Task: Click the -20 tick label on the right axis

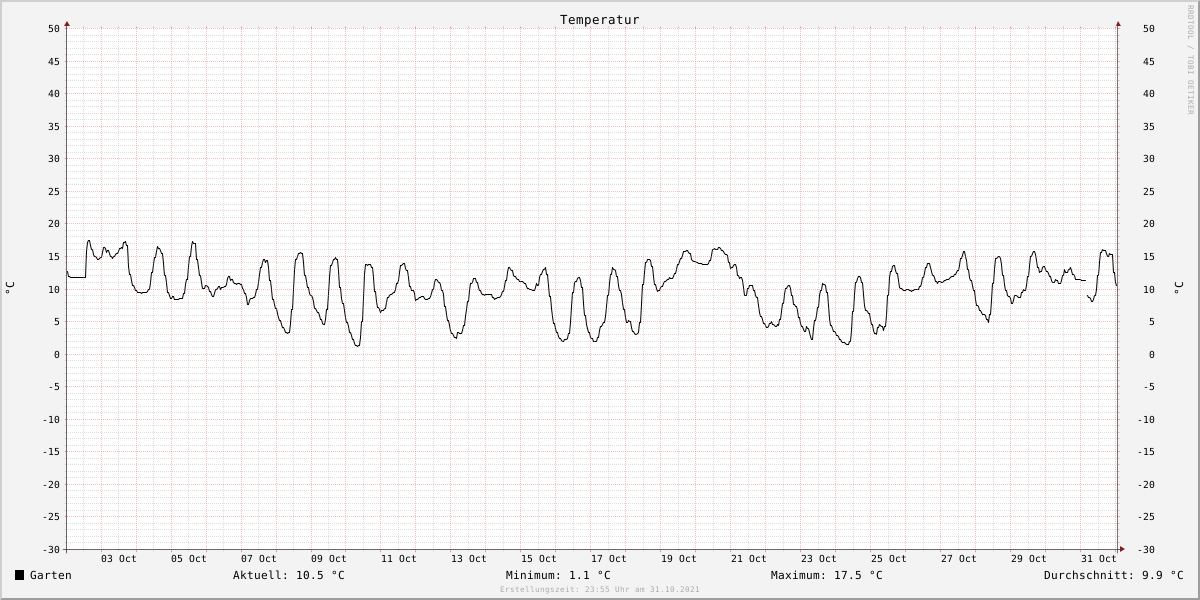Action: pyautogui.click(x=1148, y=484)
